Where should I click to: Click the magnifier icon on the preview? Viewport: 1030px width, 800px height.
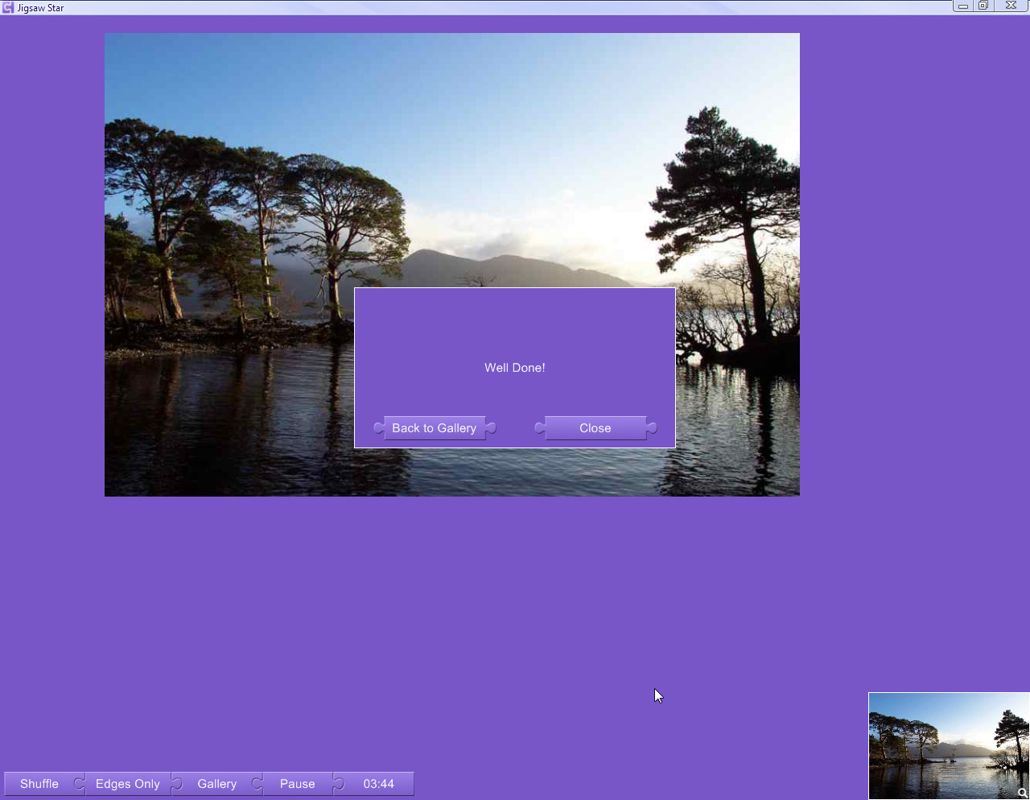(1022, 792)
